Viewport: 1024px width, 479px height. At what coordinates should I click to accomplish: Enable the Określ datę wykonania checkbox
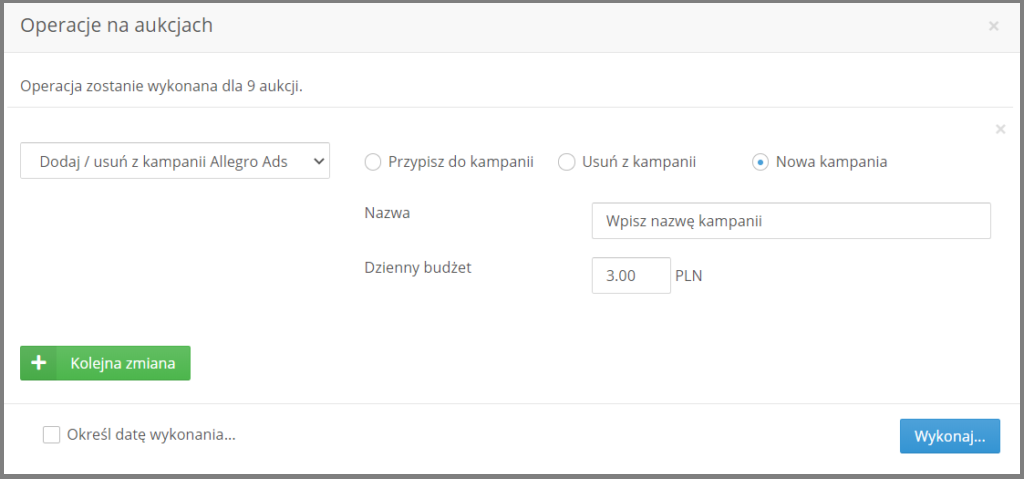(x=52, y=435)
